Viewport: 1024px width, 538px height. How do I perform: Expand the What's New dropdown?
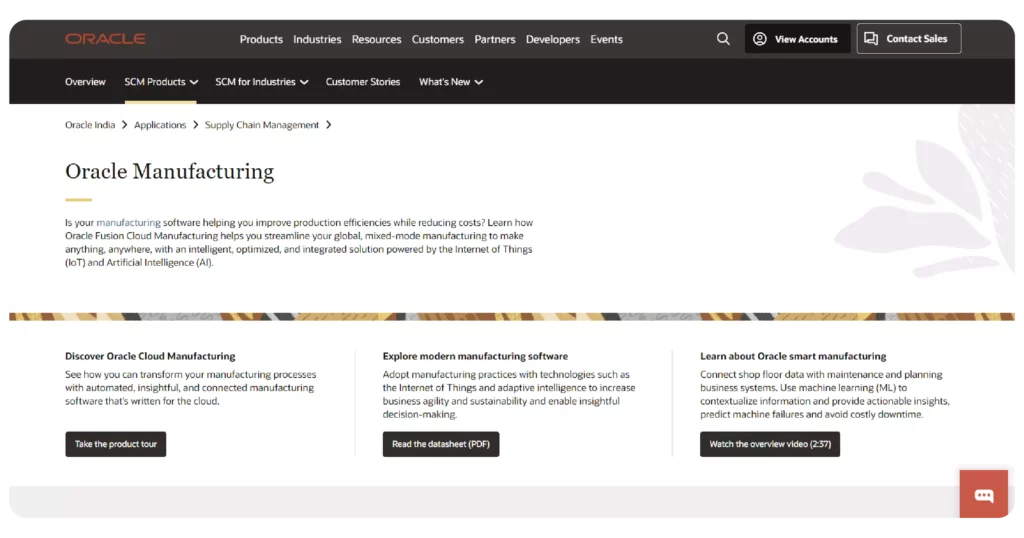coord(451,82)
